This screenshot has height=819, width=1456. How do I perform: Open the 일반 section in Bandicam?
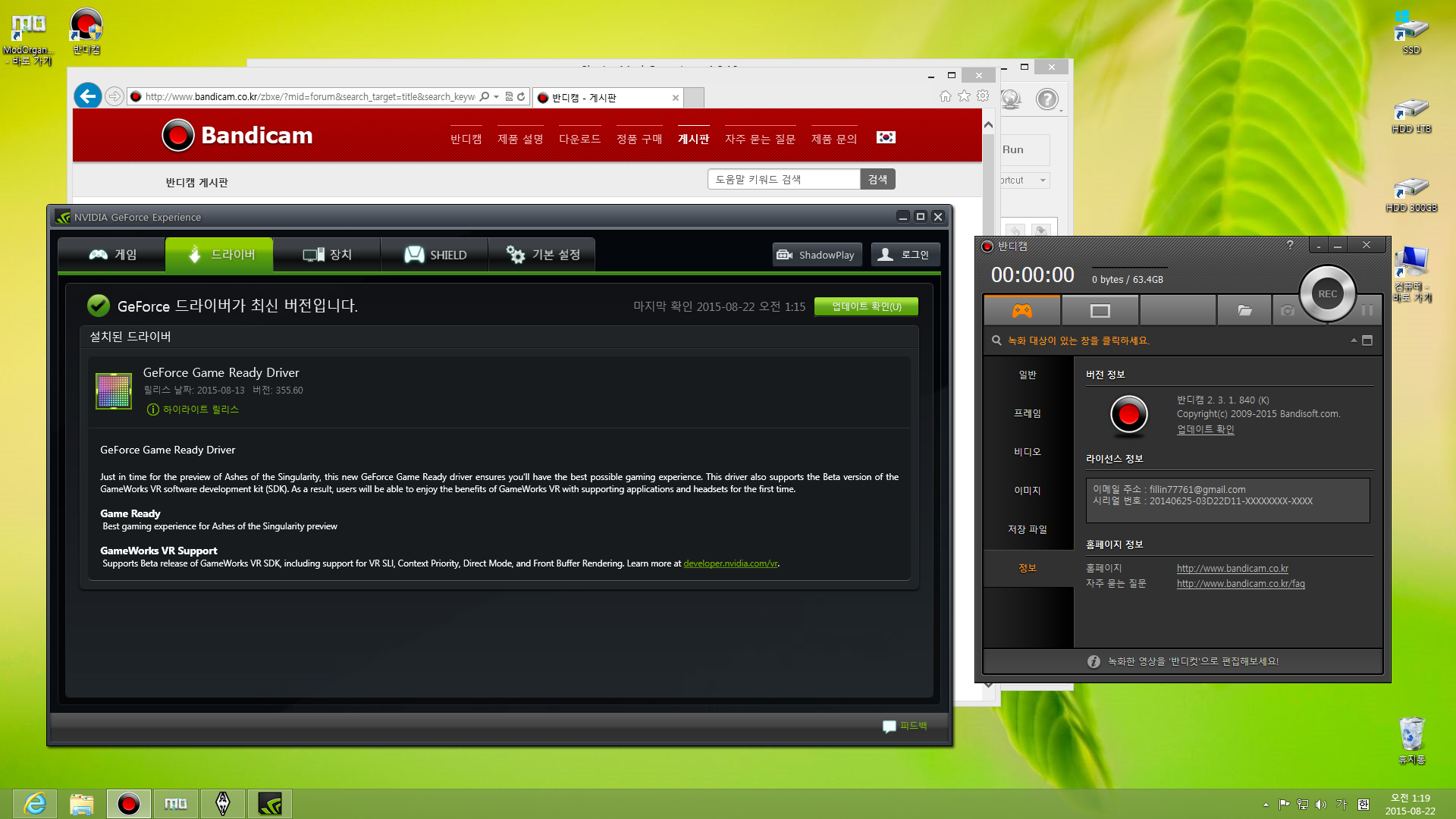coord(1028,375)
